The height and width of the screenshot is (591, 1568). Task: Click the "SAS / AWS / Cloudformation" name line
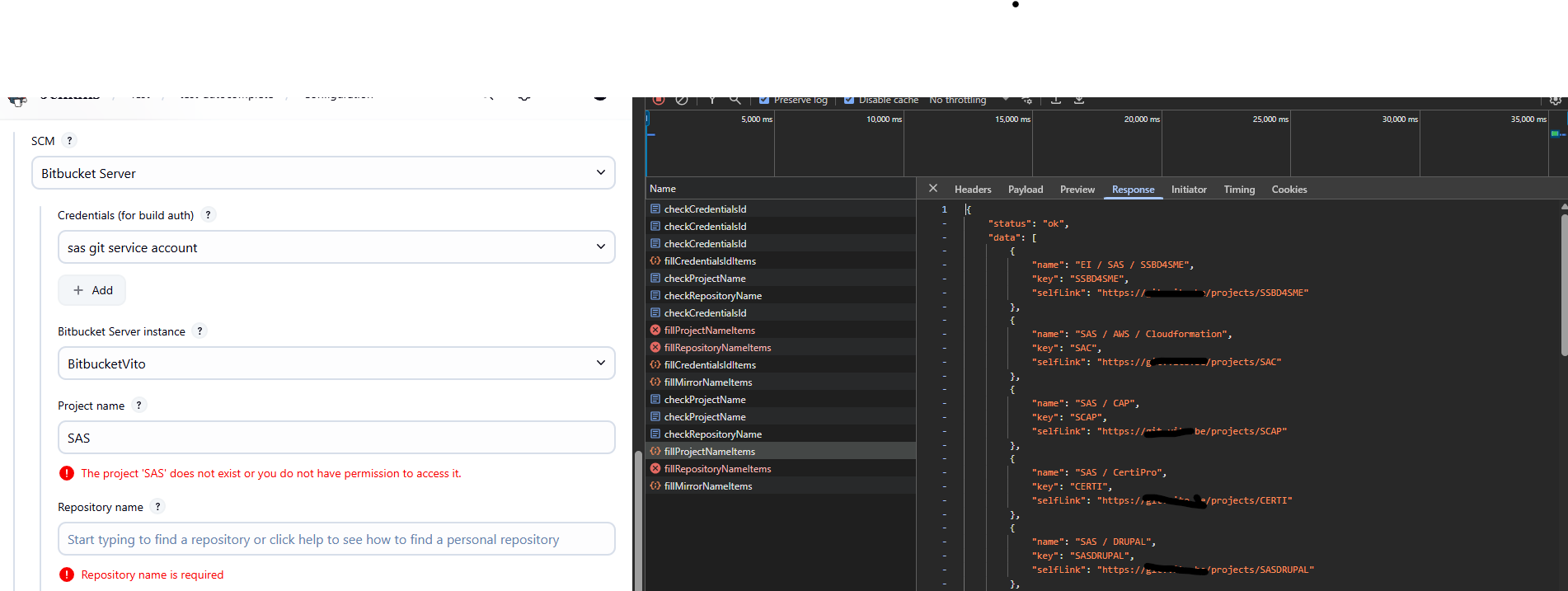pos(1132,334)
